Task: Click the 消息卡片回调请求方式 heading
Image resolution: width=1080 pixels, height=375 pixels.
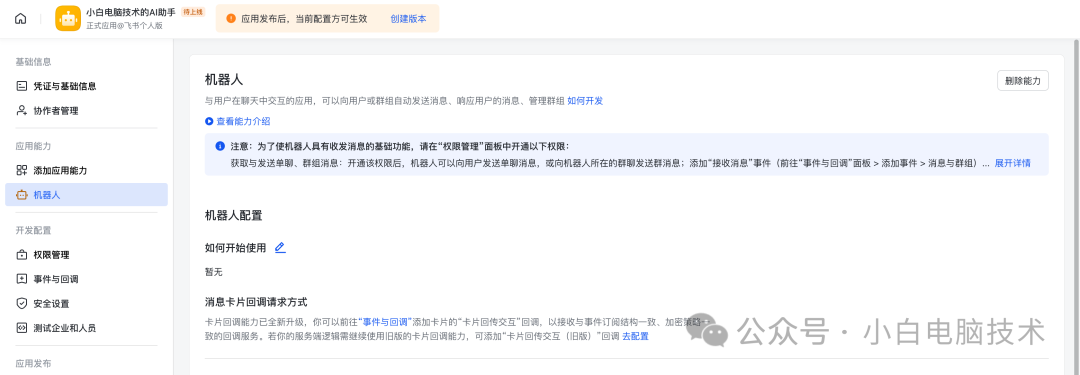Action: tap(256, 302)
